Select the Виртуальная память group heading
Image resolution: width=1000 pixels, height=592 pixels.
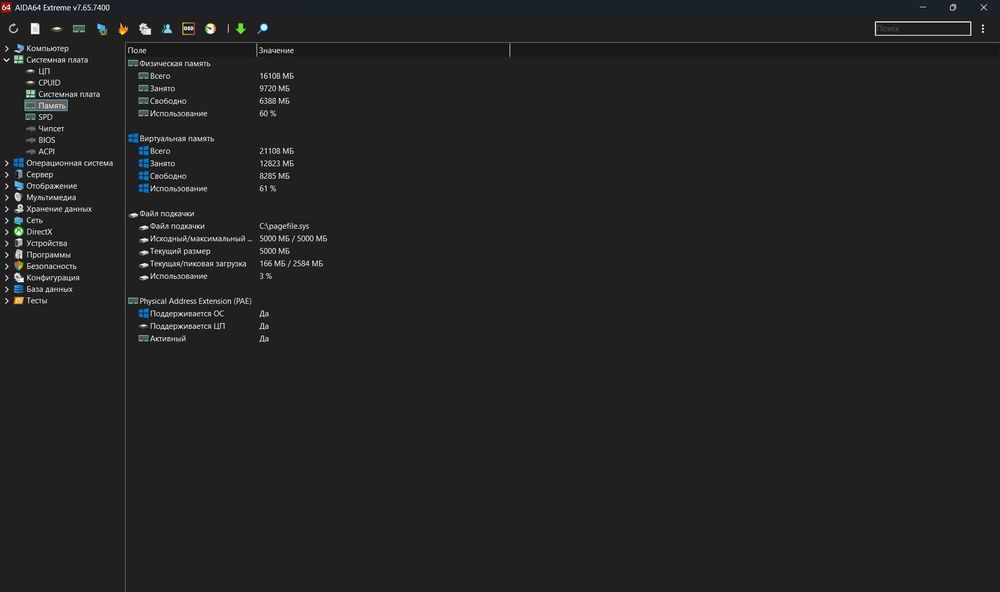[x=177, y=139]
